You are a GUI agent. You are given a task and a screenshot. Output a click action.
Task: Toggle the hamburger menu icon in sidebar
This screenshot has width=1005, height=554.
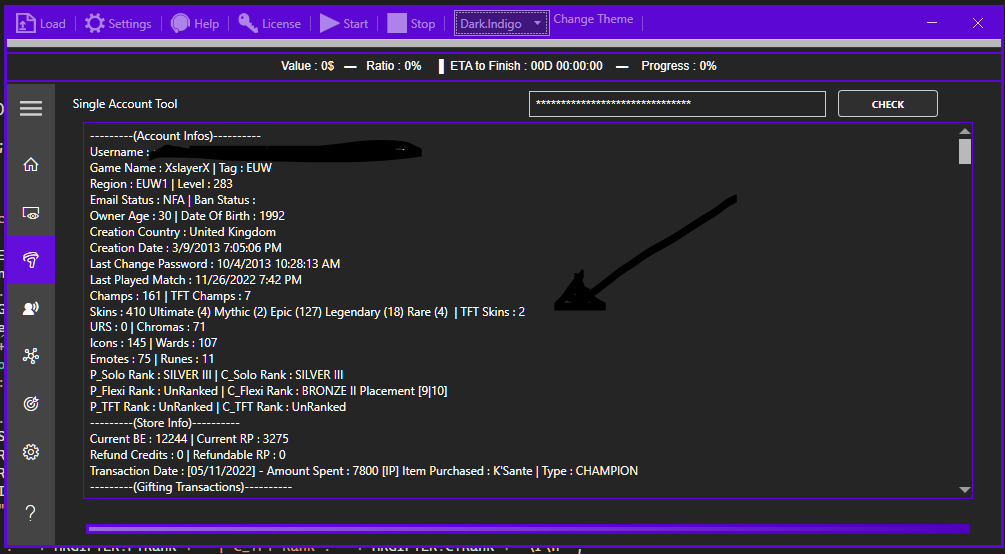pos(31,108)
